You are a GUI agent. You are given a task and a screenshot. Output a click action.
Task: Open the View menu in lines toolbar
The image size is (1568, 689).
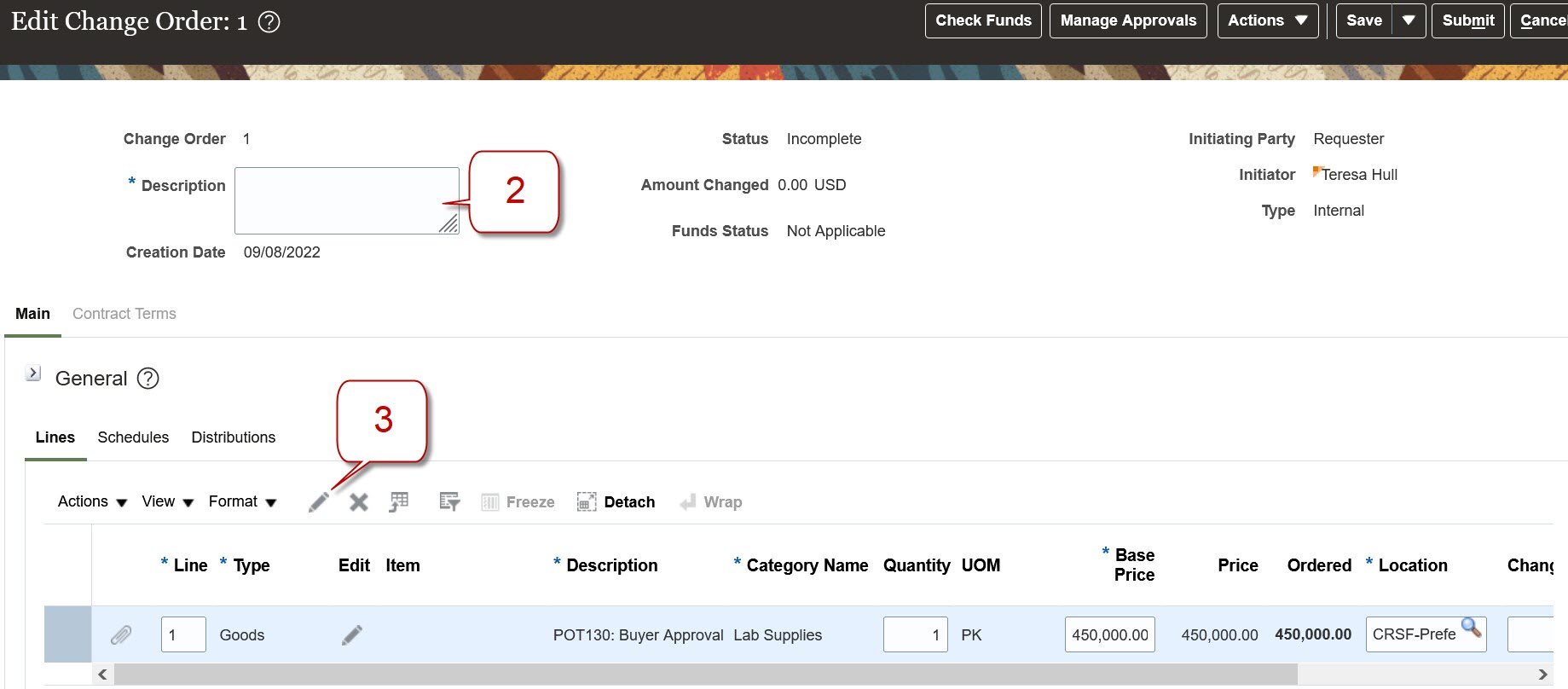pos(168,501)
